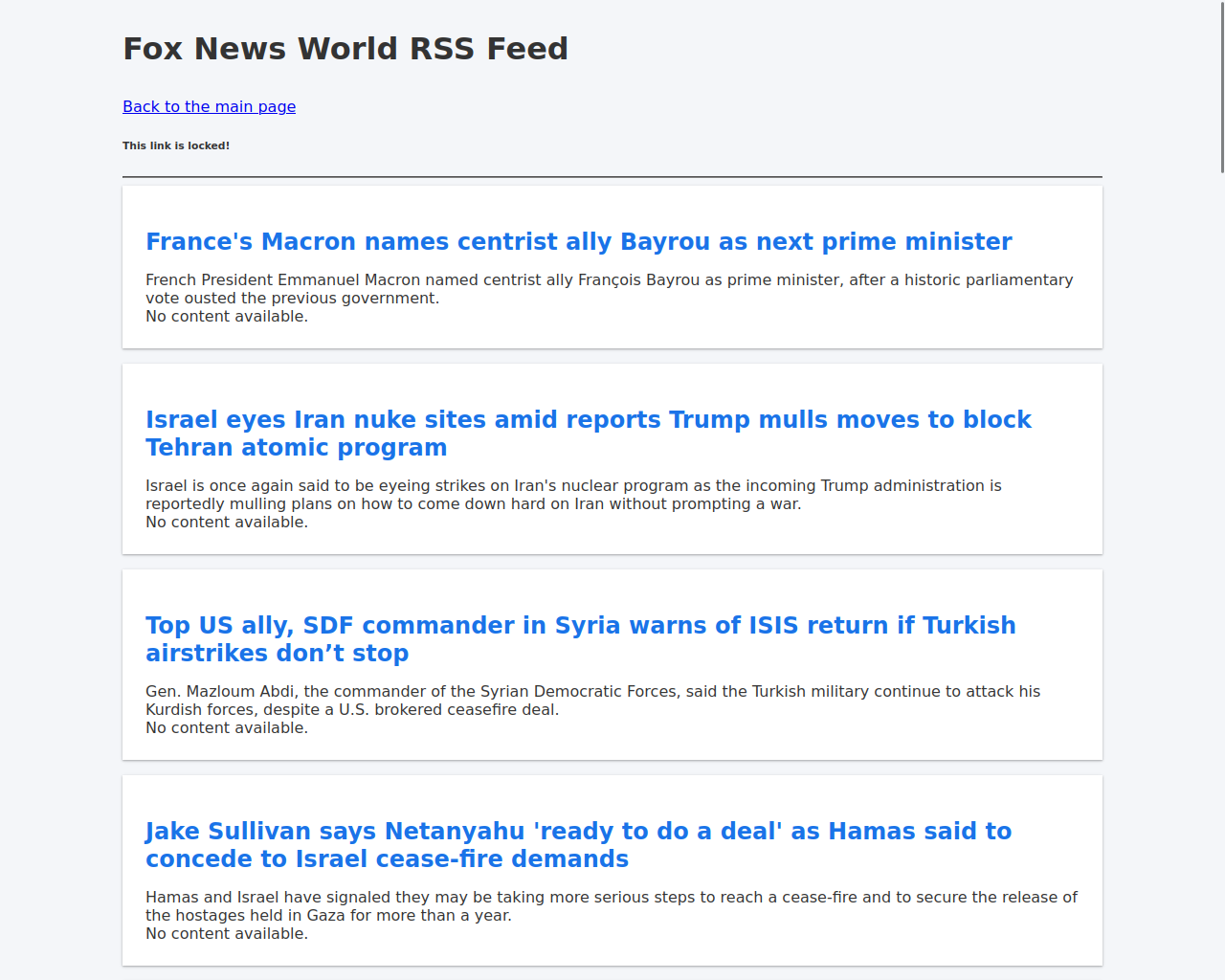This screenshot has width=1225, height=980.
Task: Click the Gen. Mazloum Abdi summary paragraph
Action: (592, 701)
